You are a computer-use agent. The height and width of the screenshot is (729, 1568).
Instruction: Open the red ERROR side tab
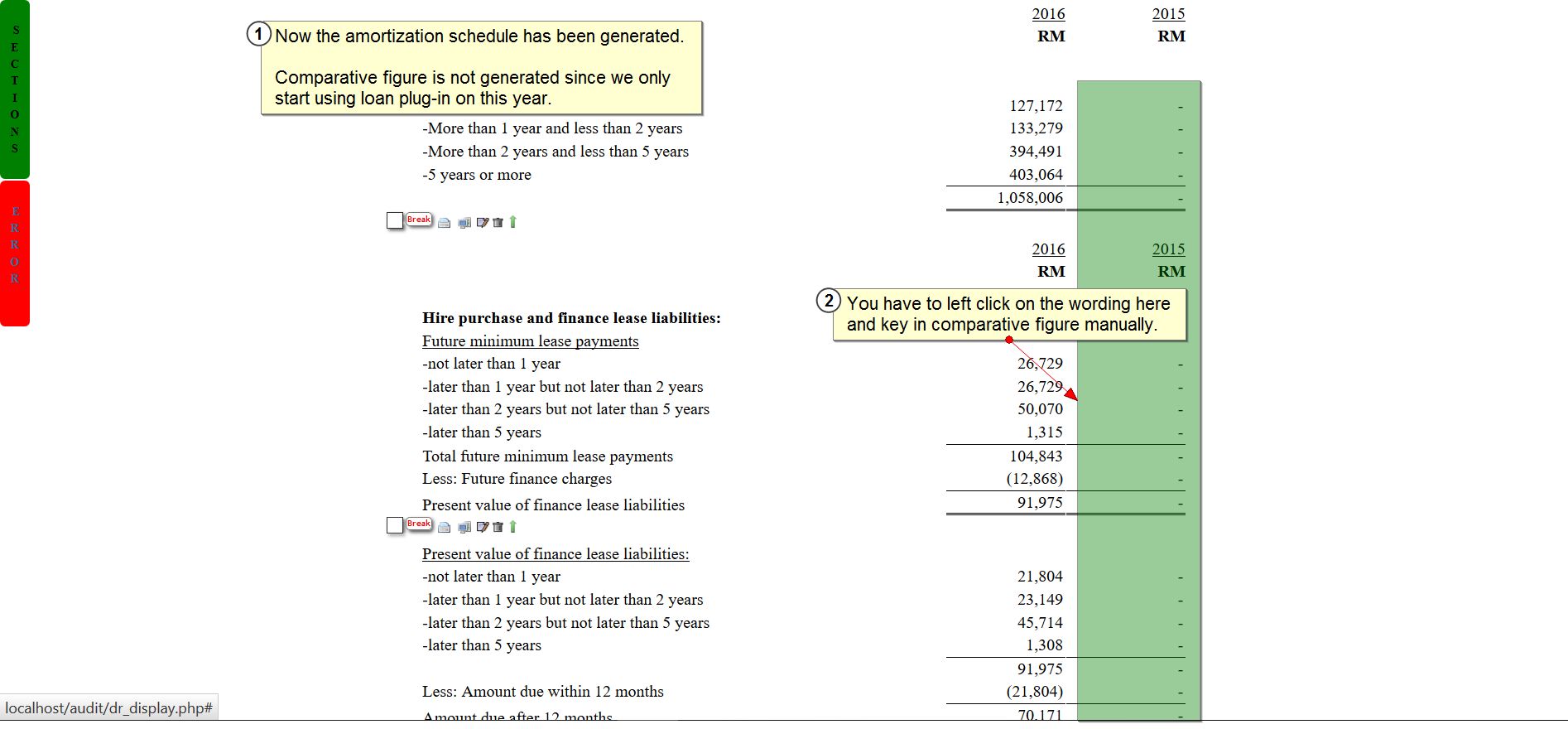click(15, 253)
